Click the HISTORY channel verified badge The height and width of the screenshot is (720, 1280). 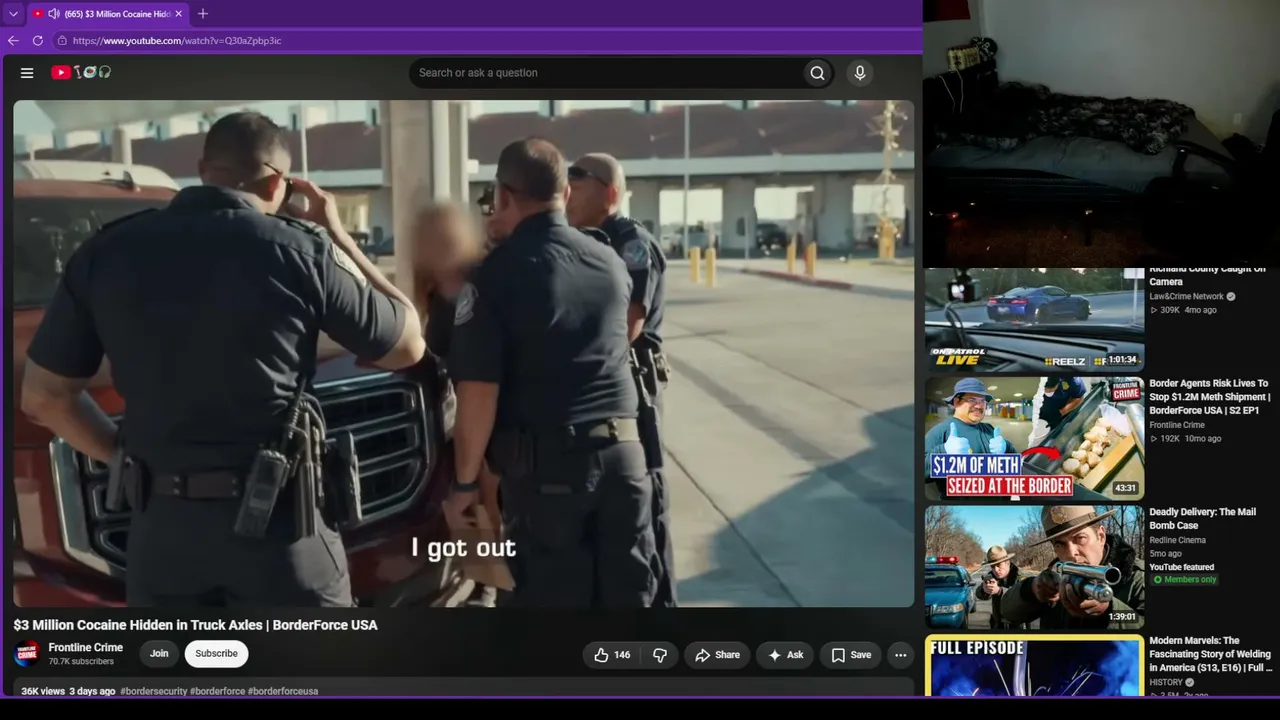coord(1189,682)
